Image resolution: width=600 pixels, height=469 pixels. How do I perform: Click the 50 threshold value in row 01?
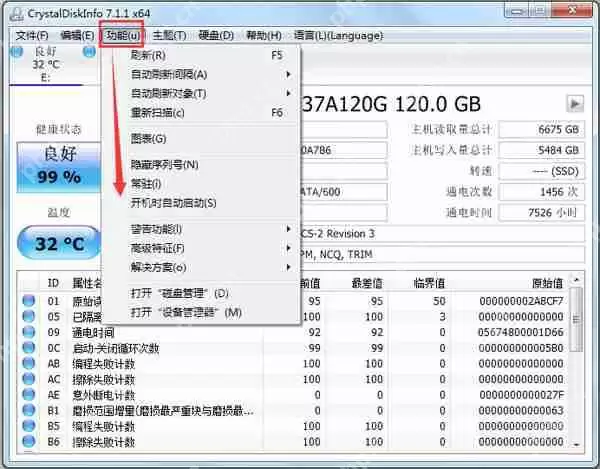click(x=439, y=301)
